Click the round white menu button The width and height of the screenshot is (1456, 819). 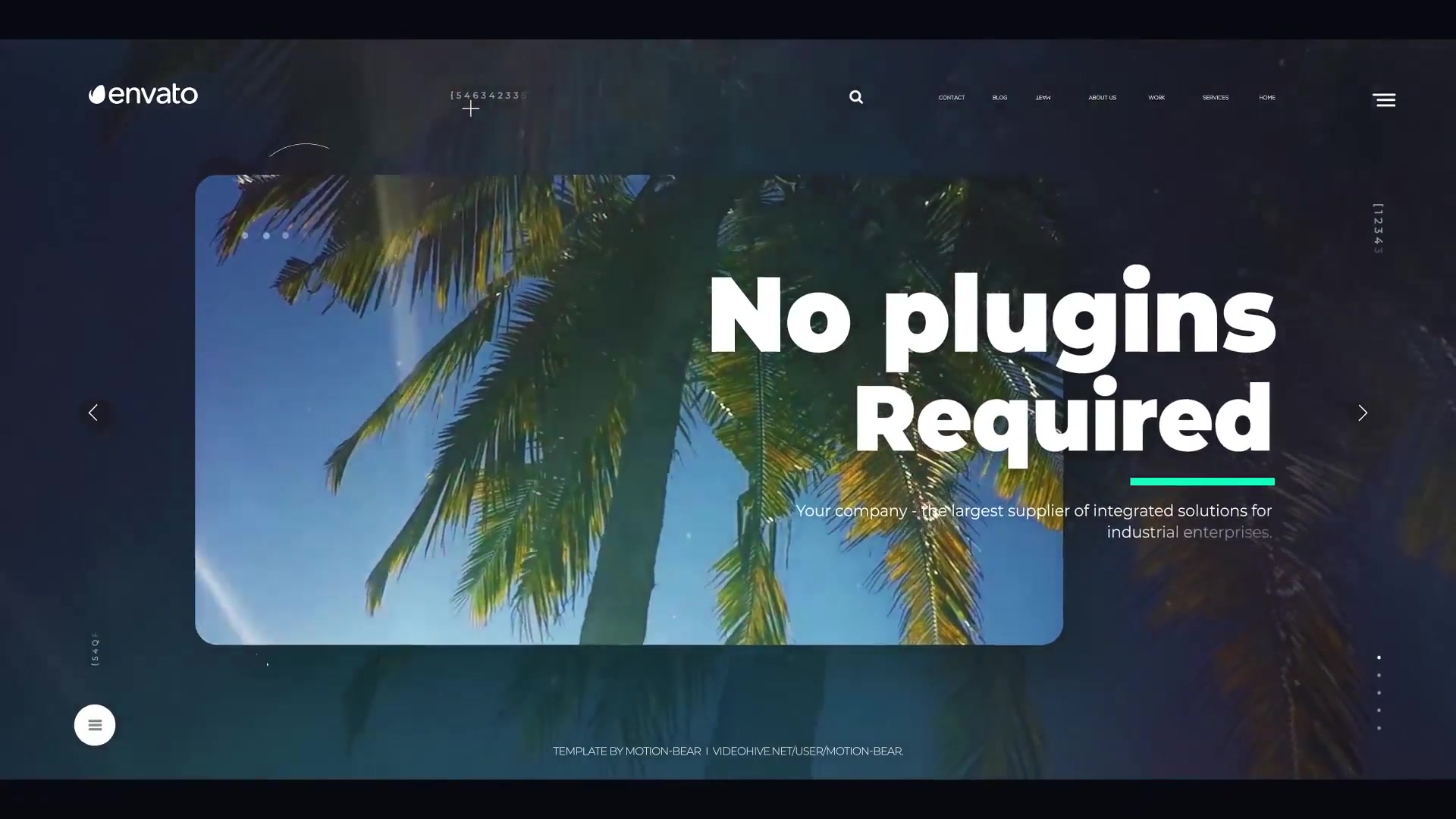coord(95,725)
